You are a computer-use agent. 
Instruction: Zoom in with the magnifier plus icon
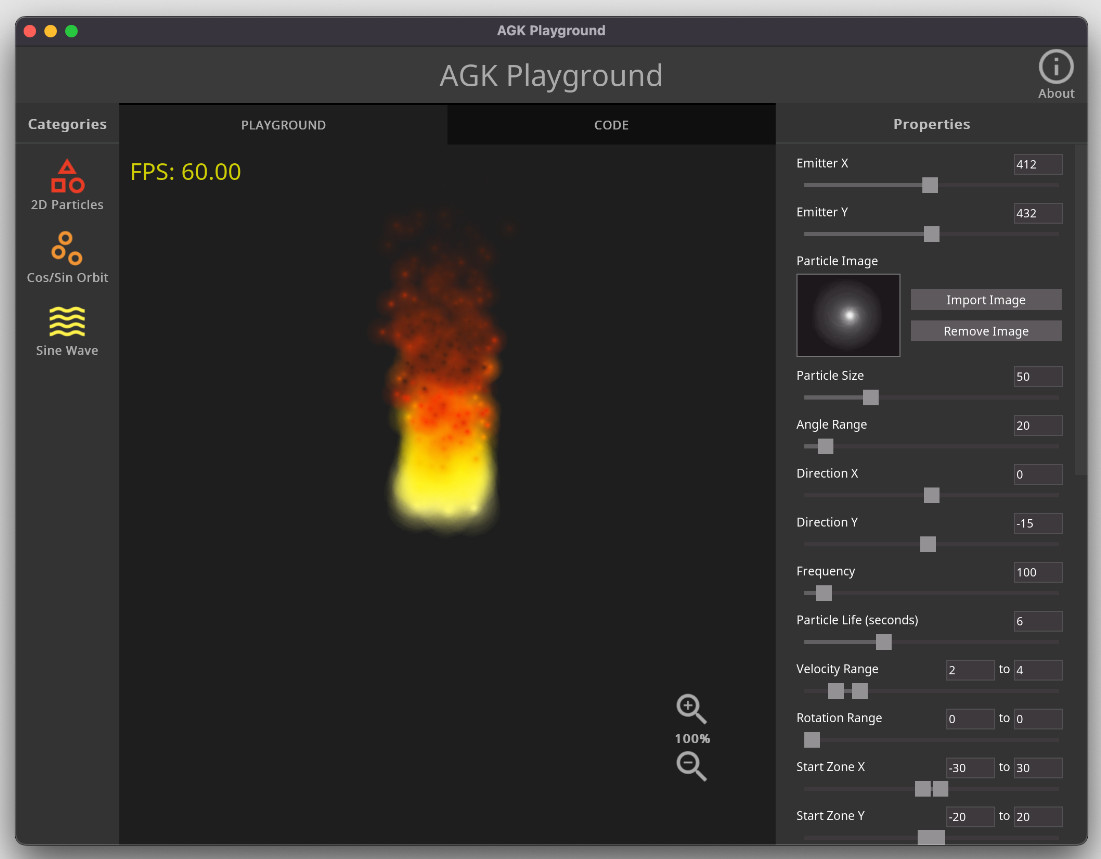point(691,709)
